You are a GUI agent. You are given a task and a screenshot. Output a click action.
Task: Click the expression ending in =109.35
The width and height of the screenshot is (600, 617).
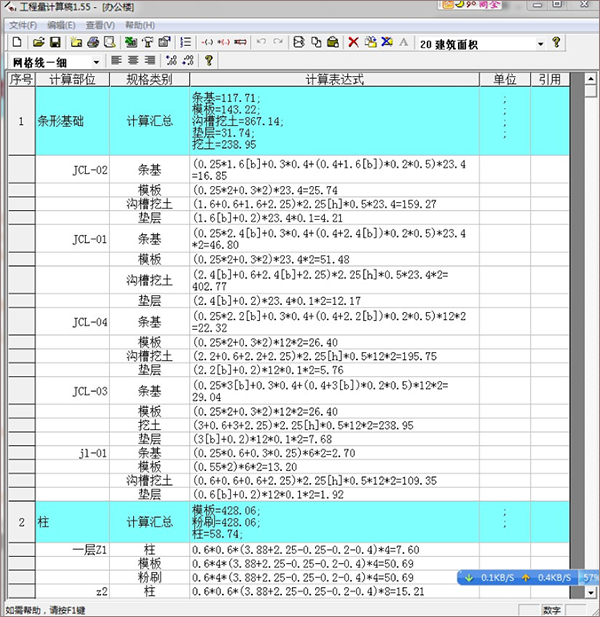334,480
